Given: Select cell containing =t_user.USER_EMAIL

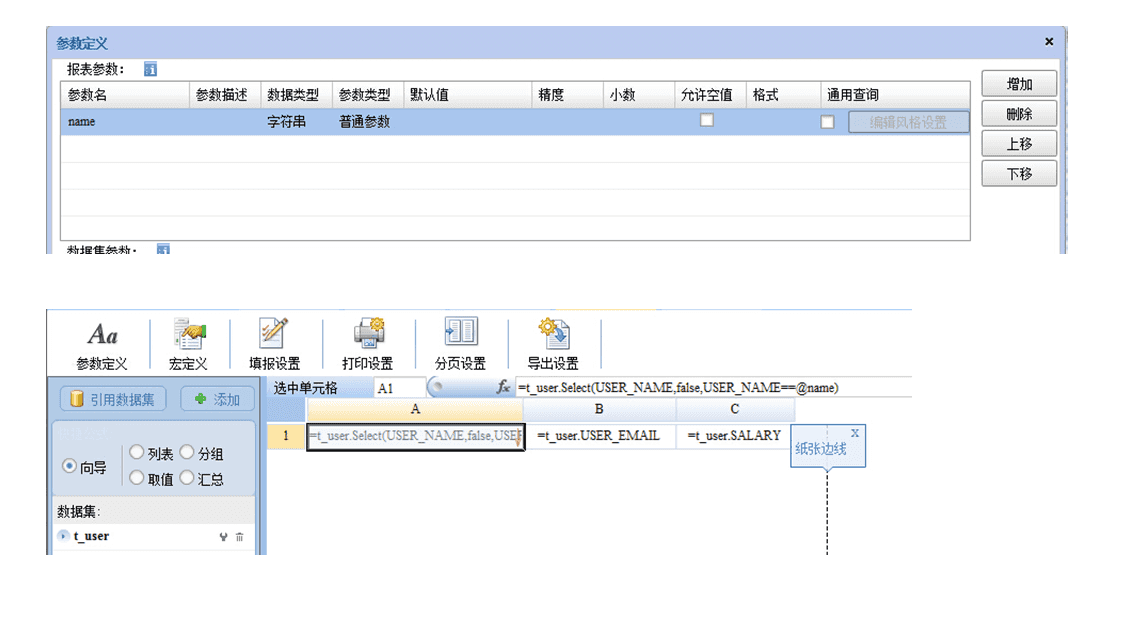Looking at the screenshot, I should point(599,436).
